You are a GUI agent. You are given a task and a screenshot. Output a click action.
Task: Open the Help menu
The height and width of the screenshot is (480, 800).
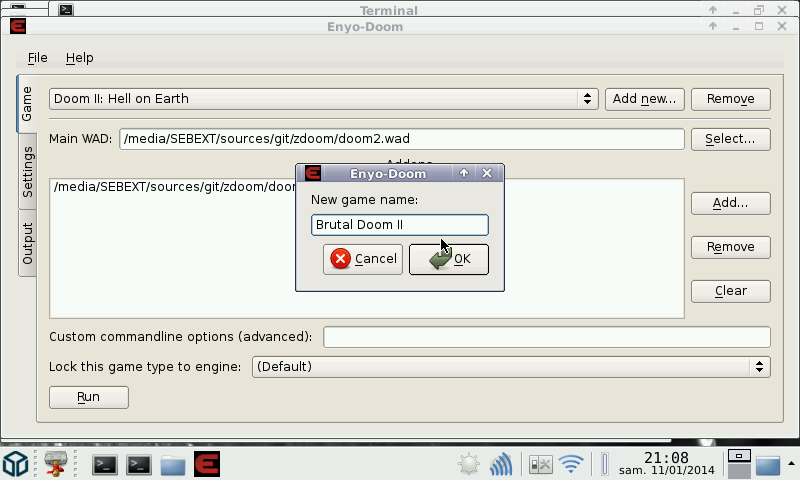[80, 58]
